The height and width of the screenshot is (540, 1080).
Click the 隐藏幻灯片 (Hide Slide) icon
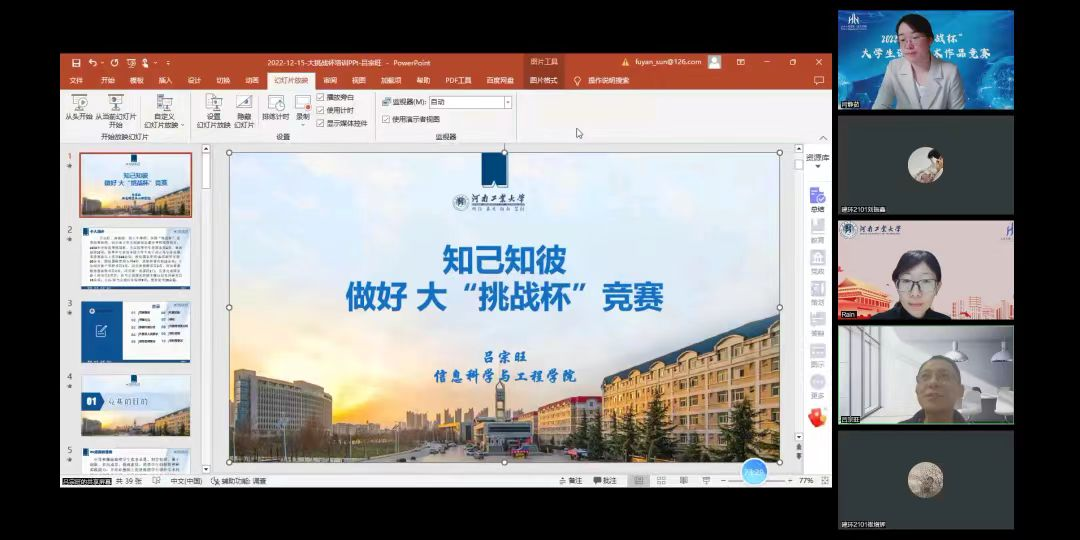pos(244,103)
